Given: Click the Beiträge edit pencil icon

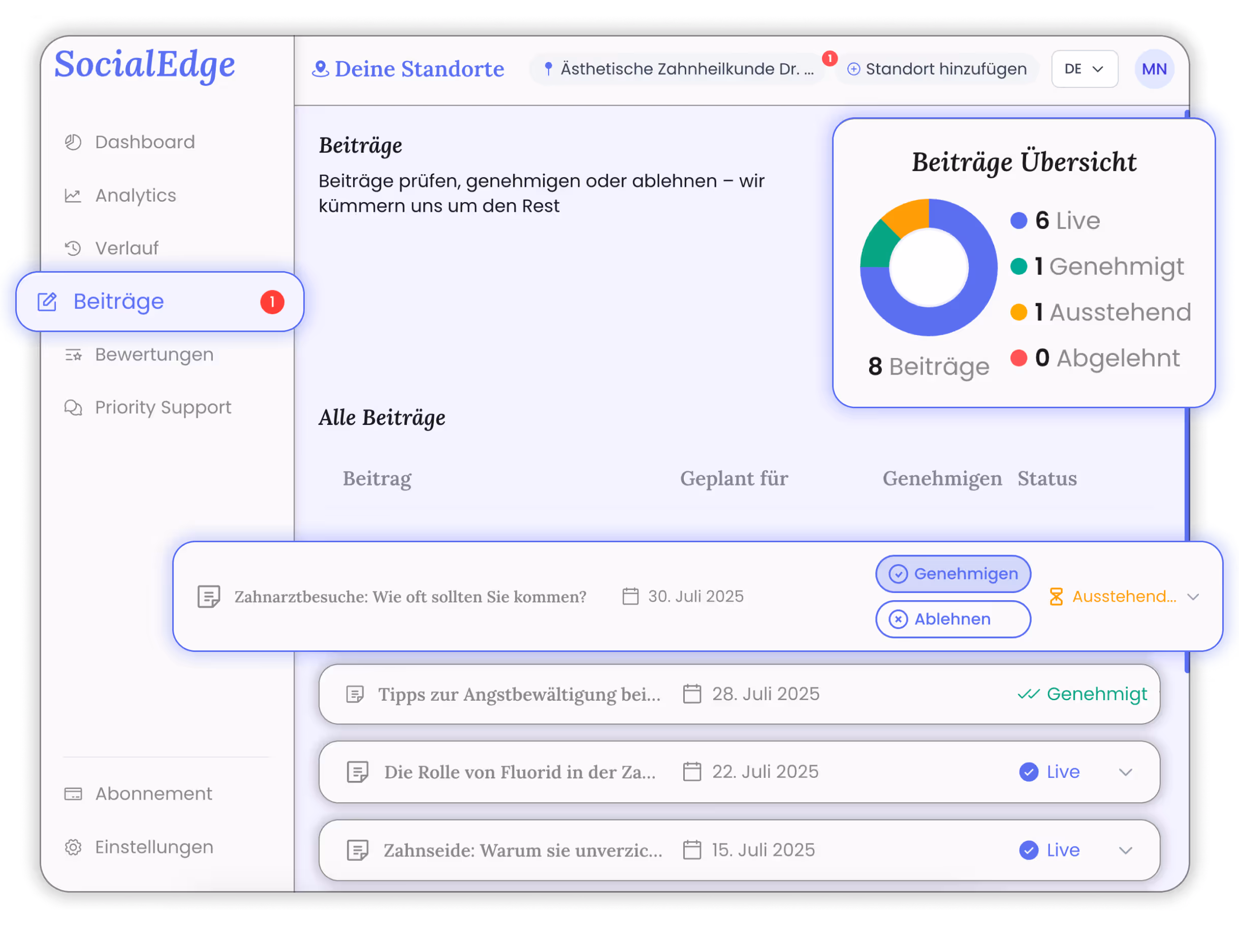Looking at the screenshot, I should click(x=47, y=302).
